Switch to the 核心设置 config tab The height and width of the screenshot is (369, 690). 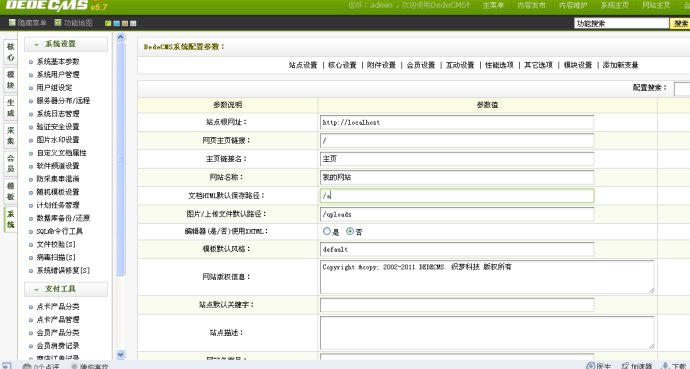click(x=342, y=65)
